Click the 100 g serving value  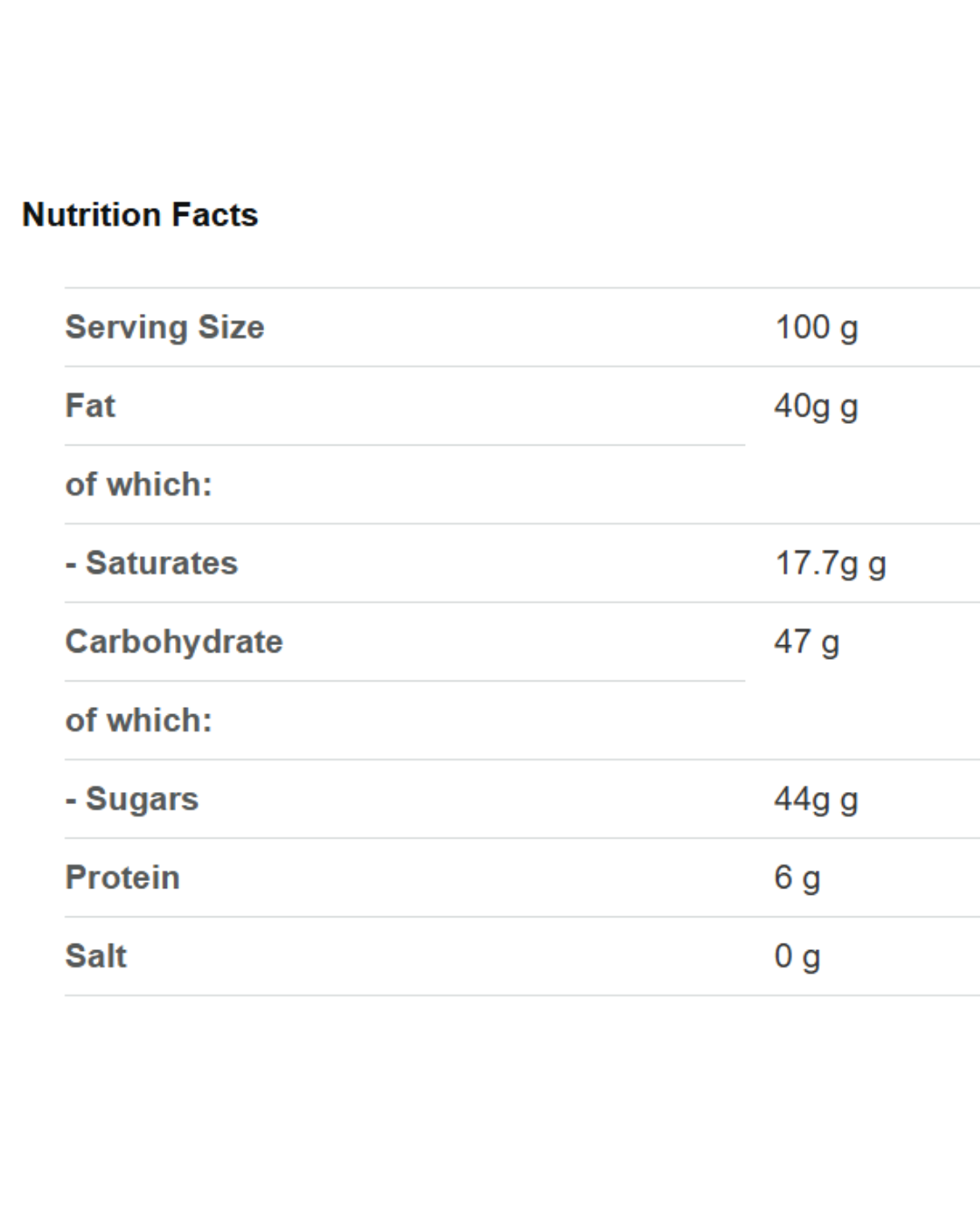(816, 328)
